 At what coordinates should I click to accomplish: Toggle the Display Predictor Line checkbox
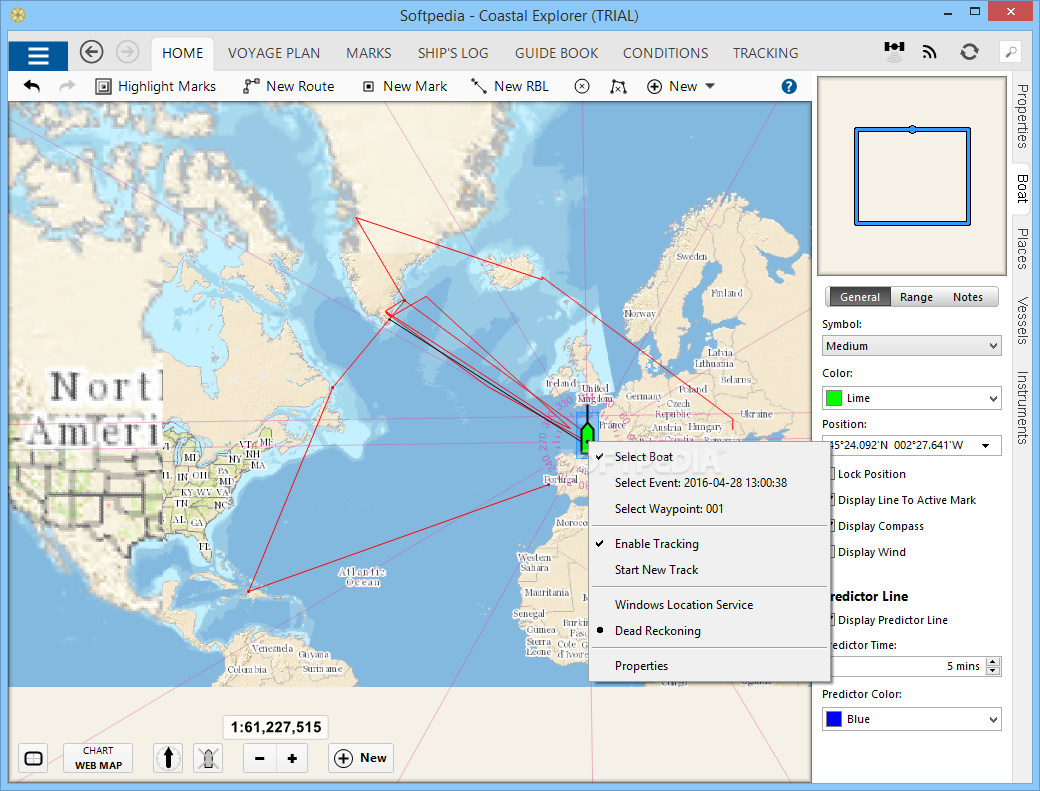tap(832, 620)
